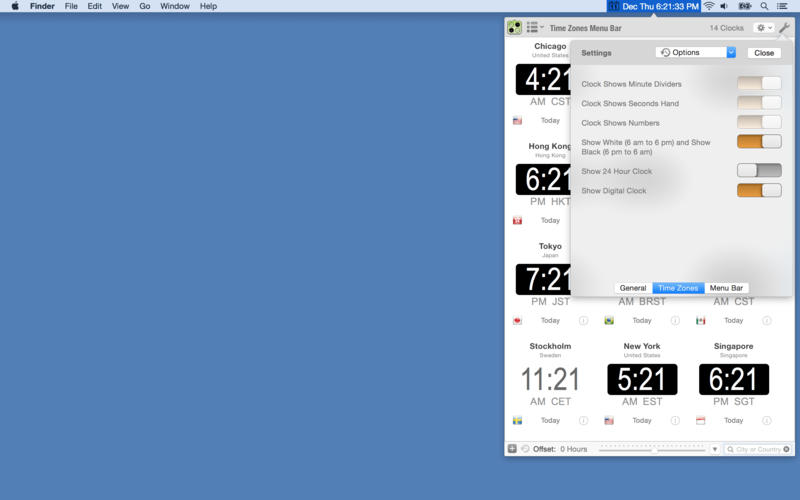Image resolution: width=800 pixels, height=500 pixels.
Task: Click the info icon for Stockholm
Action: tap(583, 421)
